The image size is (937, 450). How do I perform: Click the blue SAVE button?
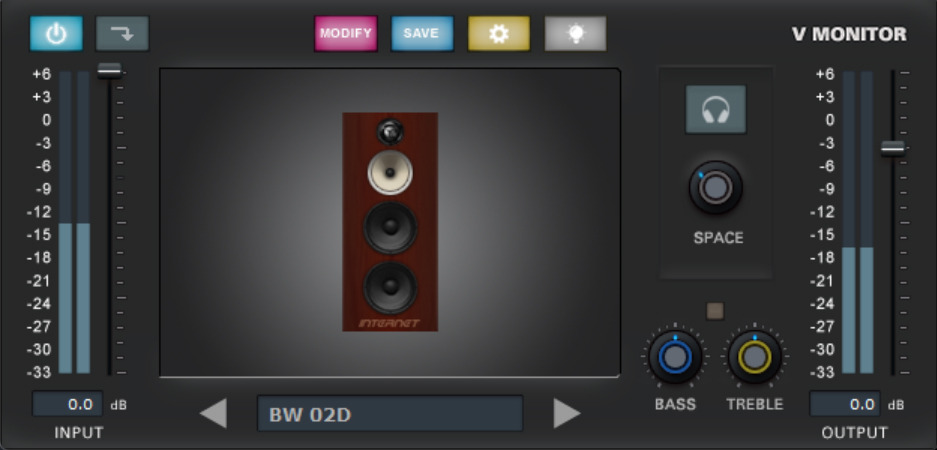[422, 33]
